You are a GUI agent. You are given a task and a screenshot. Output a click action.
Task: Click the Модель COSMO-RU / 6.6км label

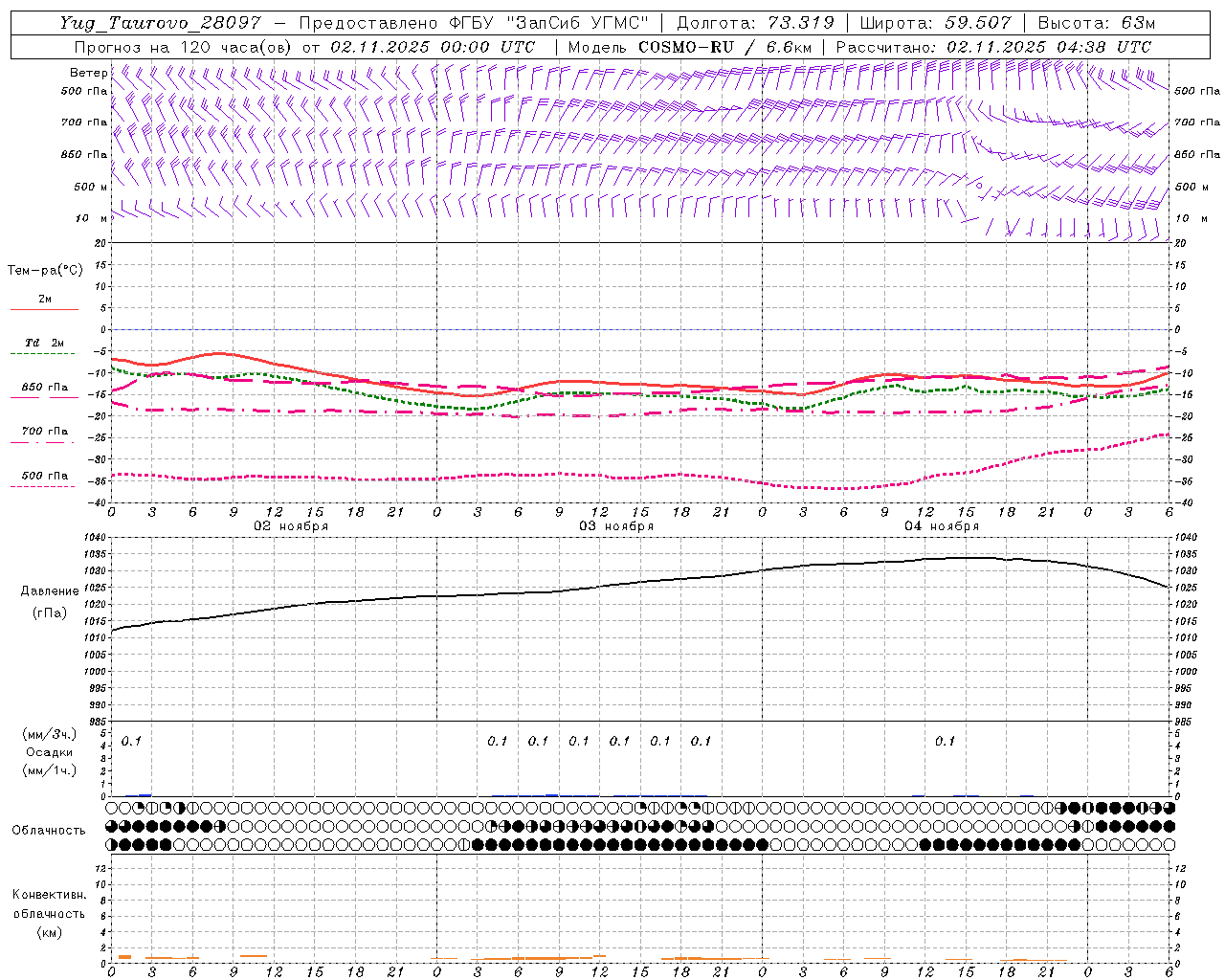pyautogui.click(x=690, y=47)
